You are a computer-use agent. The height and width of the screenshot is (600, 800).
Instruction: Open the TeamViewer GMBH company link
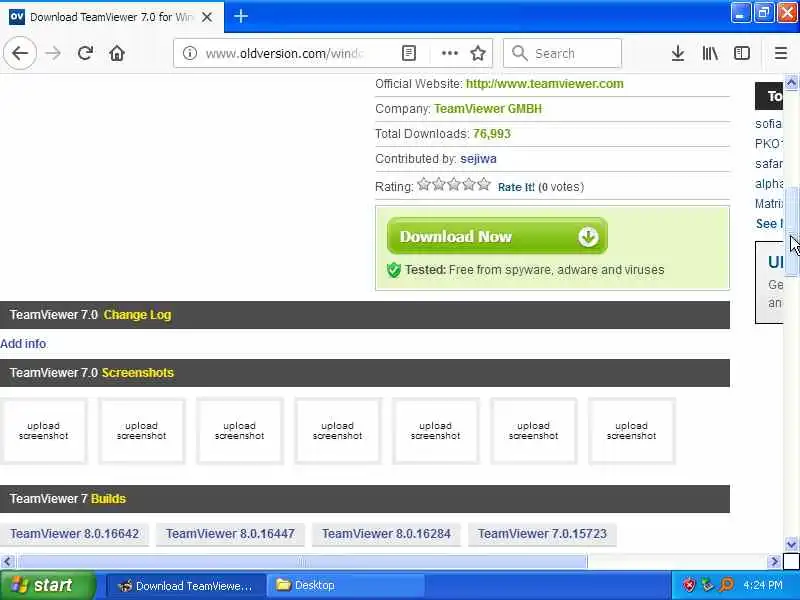488,109
